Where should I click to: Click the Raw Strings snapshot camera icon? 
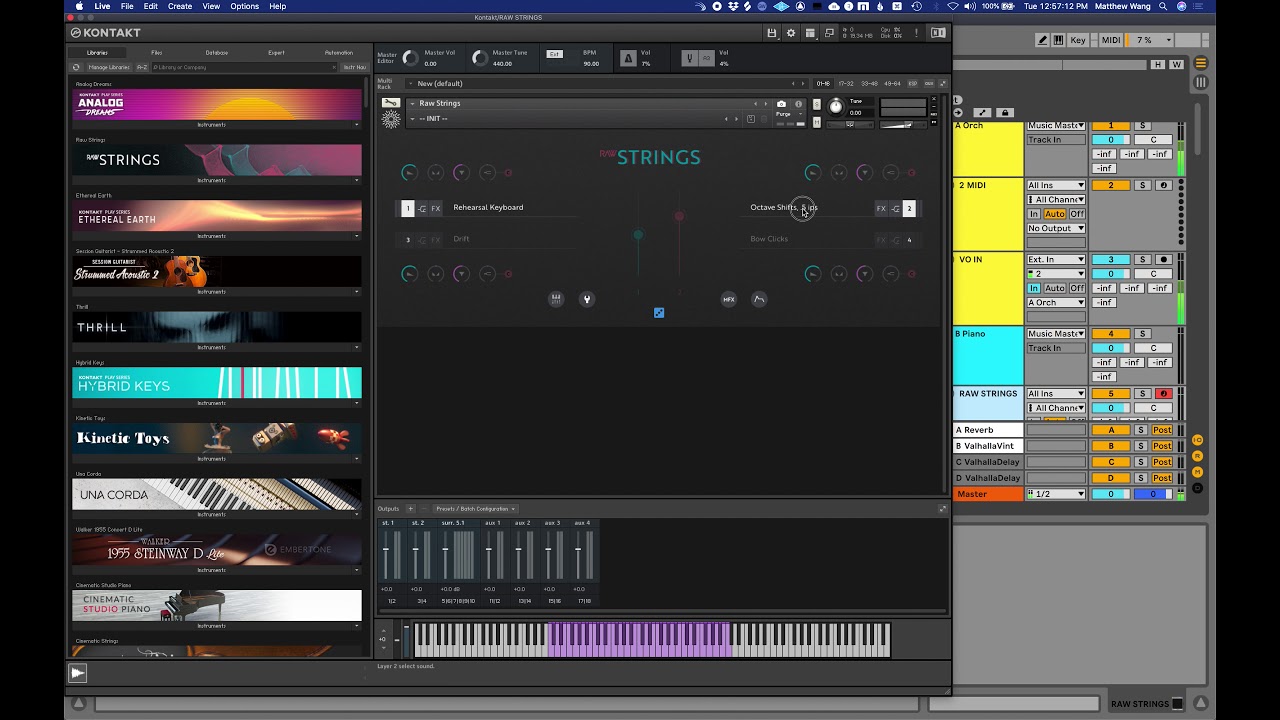point(782,103)
